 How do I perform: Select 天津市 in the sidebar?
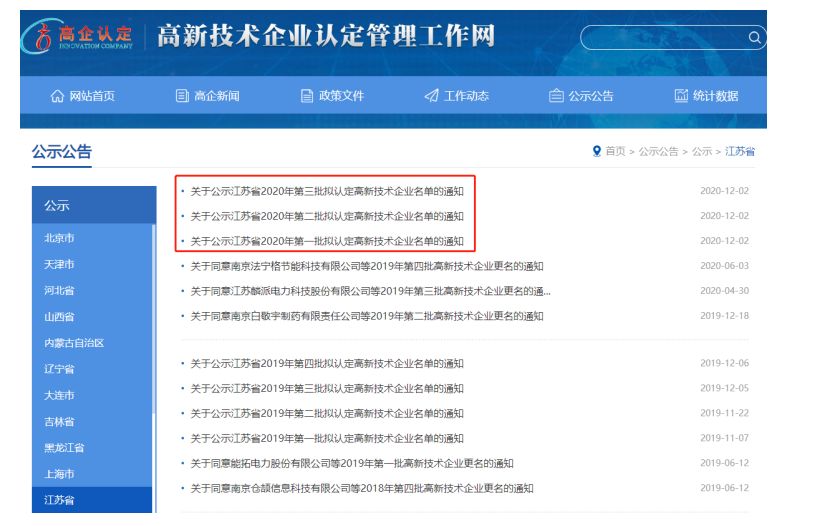click(x=59, y=264)
